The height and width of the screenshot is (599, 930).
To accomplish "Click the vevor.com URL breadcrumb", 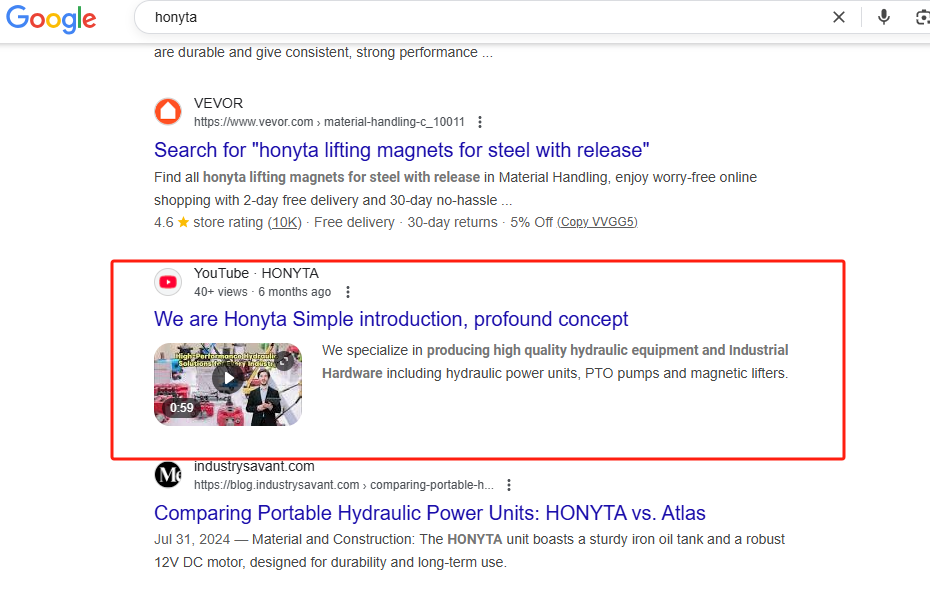I will click(329, 122).
